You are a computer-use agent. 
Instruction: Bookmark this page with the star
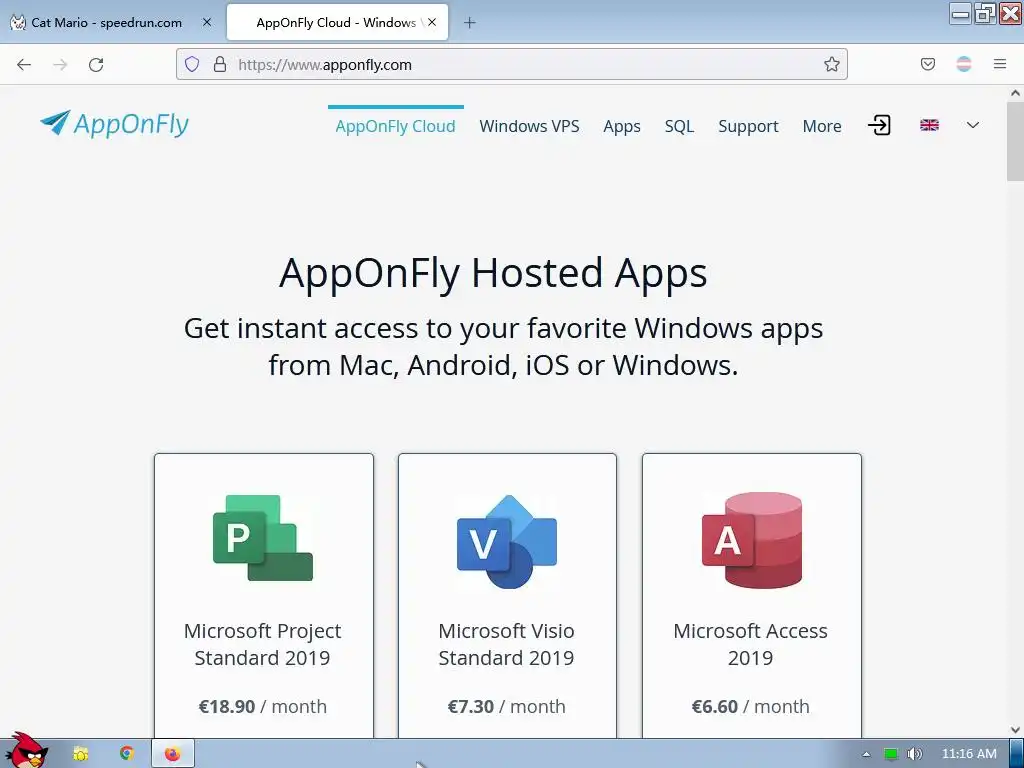click(831, 64)
